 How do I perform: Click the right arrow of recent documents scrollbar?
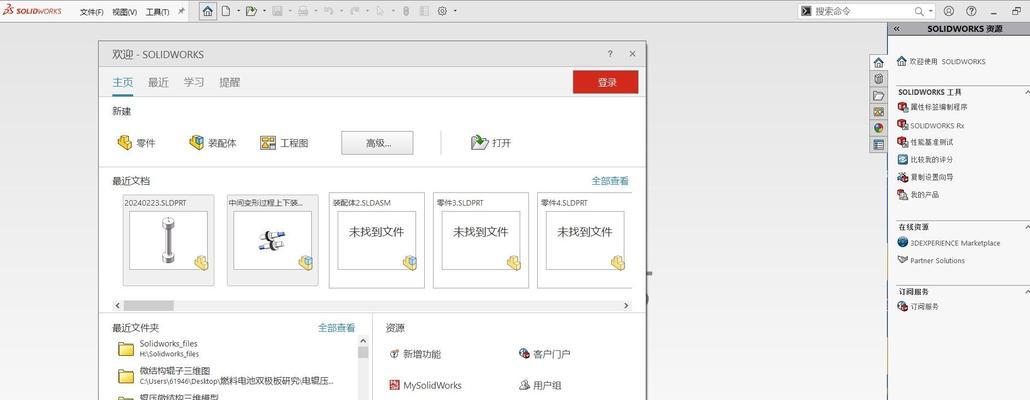[x=626, y=305]
